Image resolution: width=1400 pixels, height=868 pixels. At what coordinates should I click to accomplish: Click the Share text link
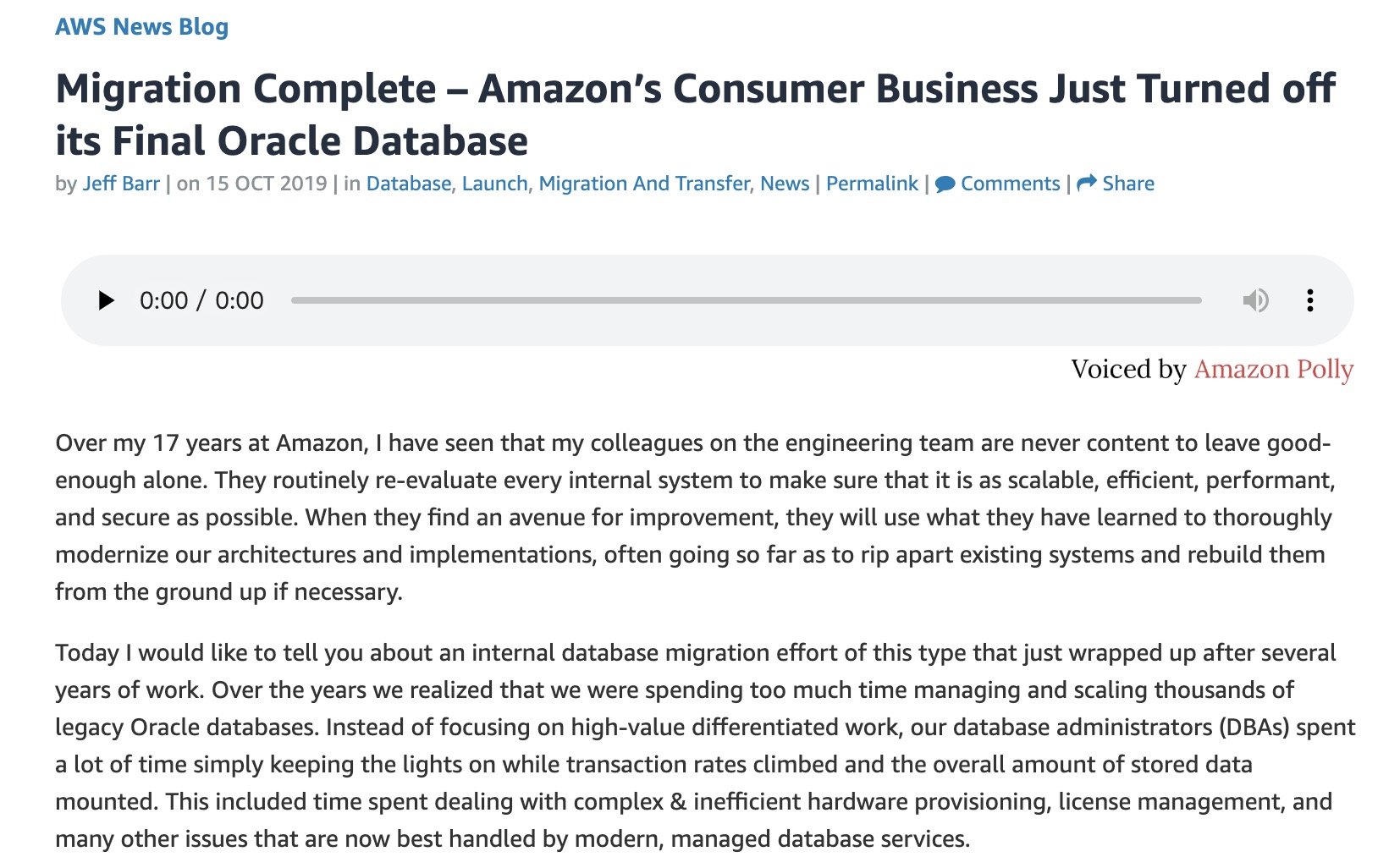(1128, 184)
